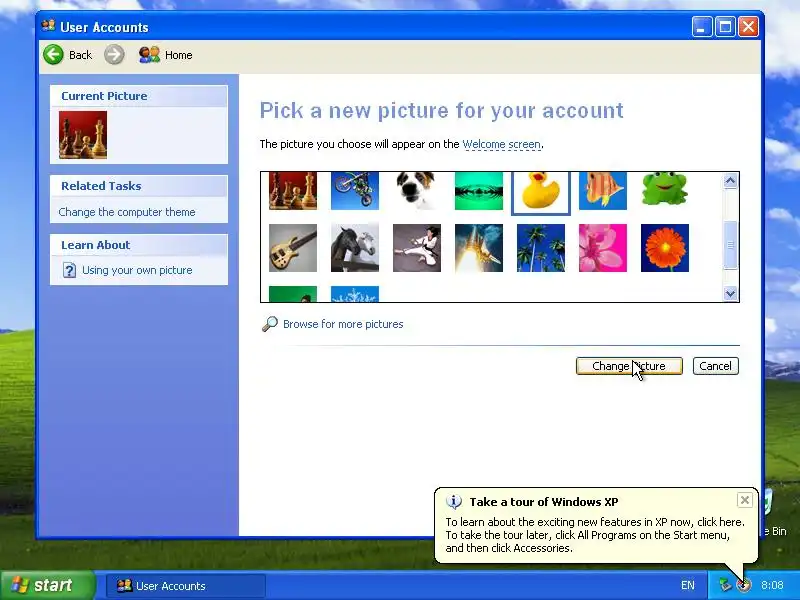Select the dirt bike picture

pos(355,191)
